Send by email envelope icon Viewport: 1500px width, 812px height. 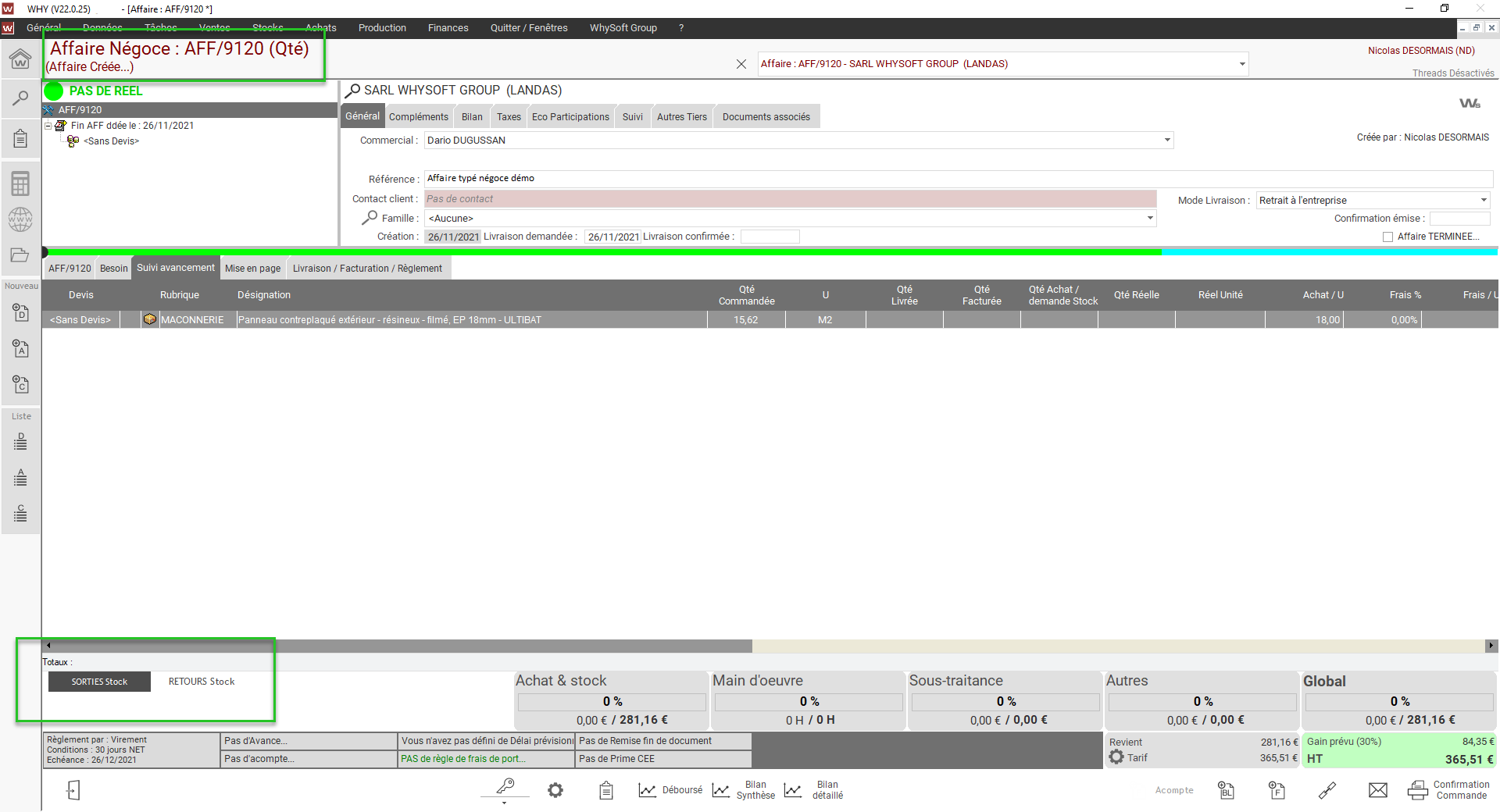click(x=1378, y=790)
